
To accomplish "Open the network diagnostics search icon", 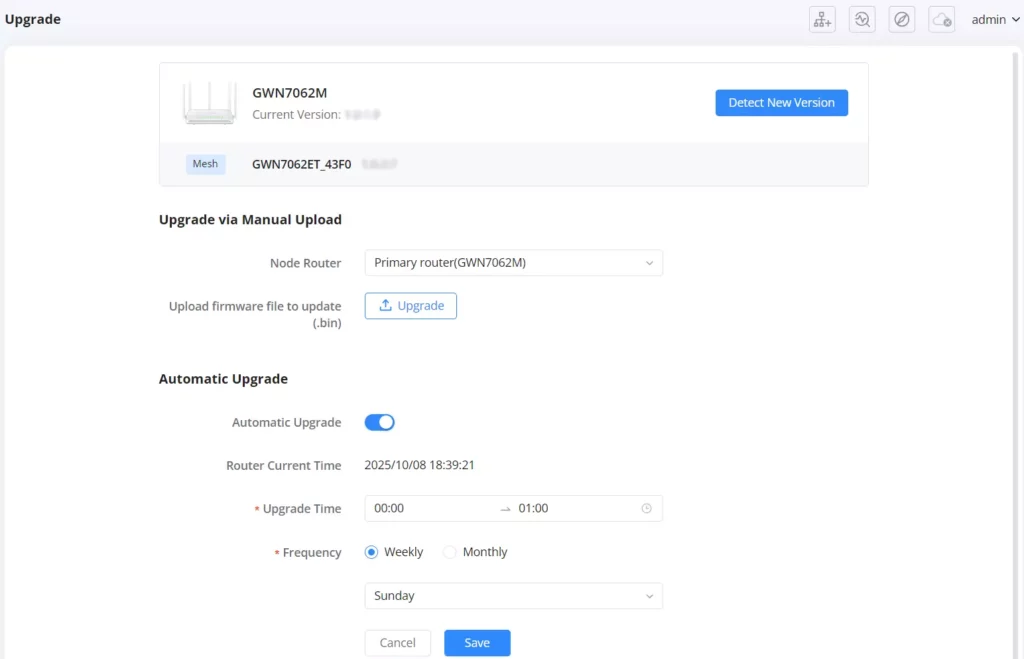I will pos(862,20).
